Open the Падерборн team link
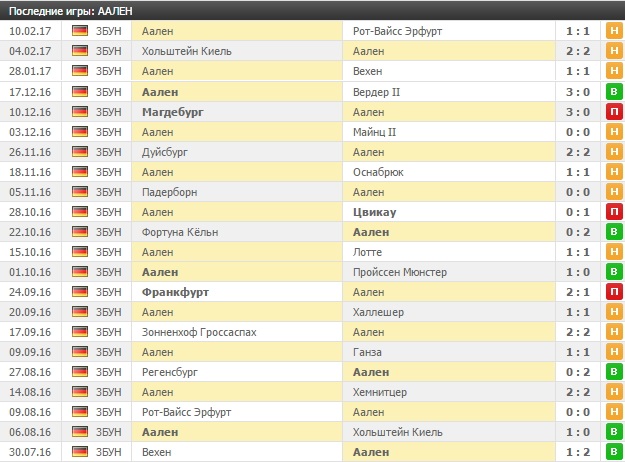This screenshot has width=625, height=462. pyautogui.click(x=169, y=192)
